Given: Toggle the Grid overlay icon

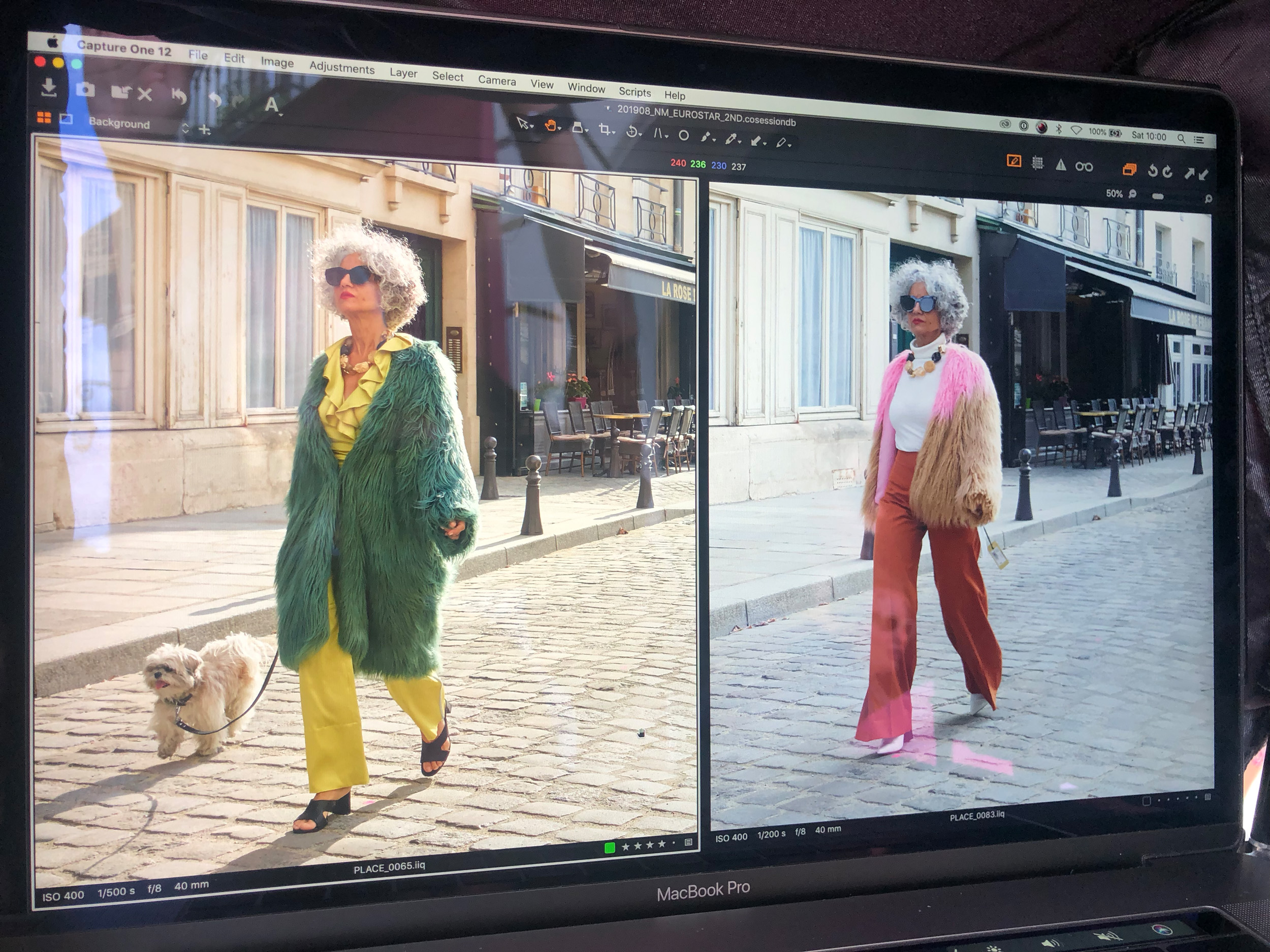Looking at the screenshot, I should pos(1037,163).
